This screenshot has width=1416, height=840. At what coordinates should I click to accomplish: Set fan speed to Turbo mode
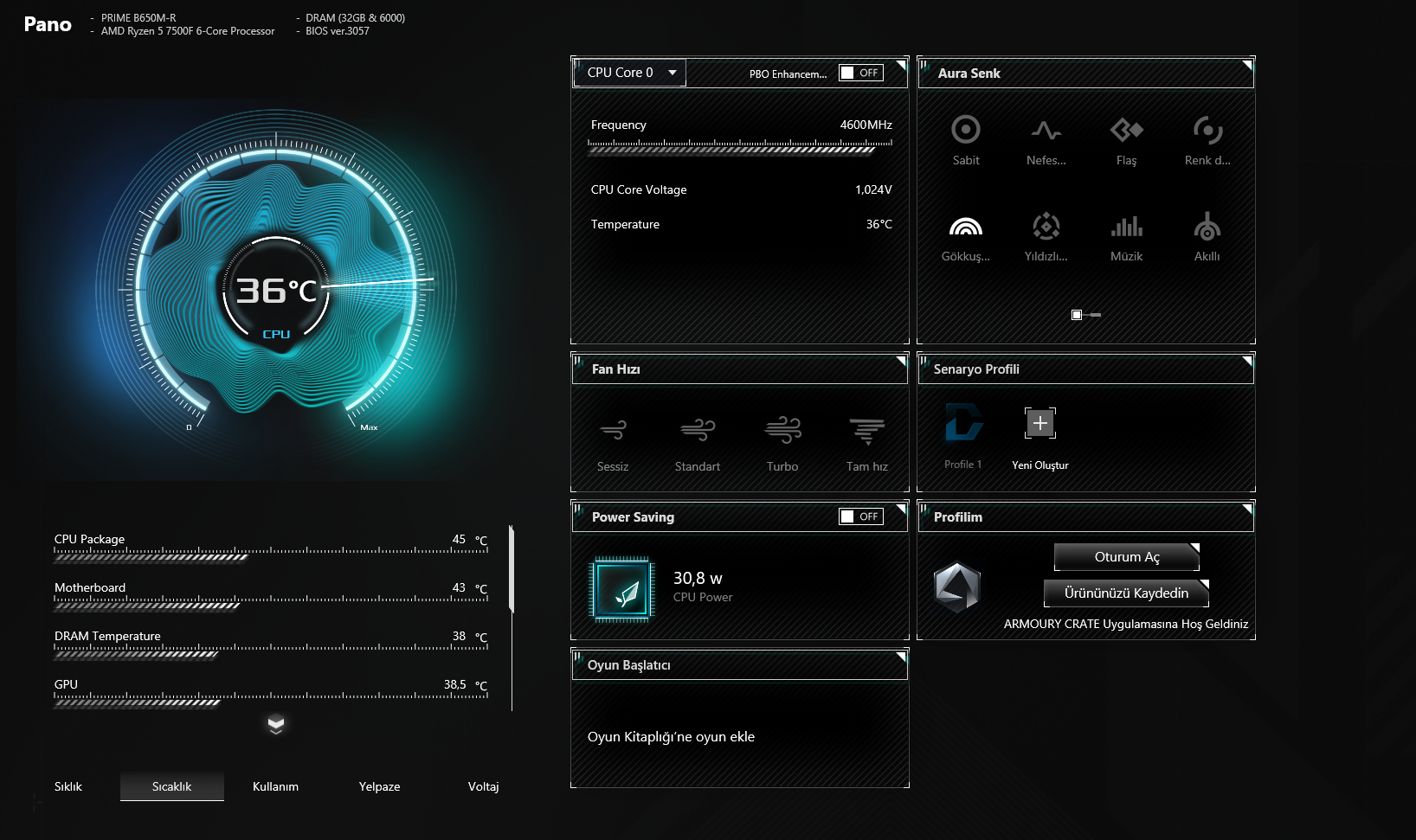tap(782, 429)
